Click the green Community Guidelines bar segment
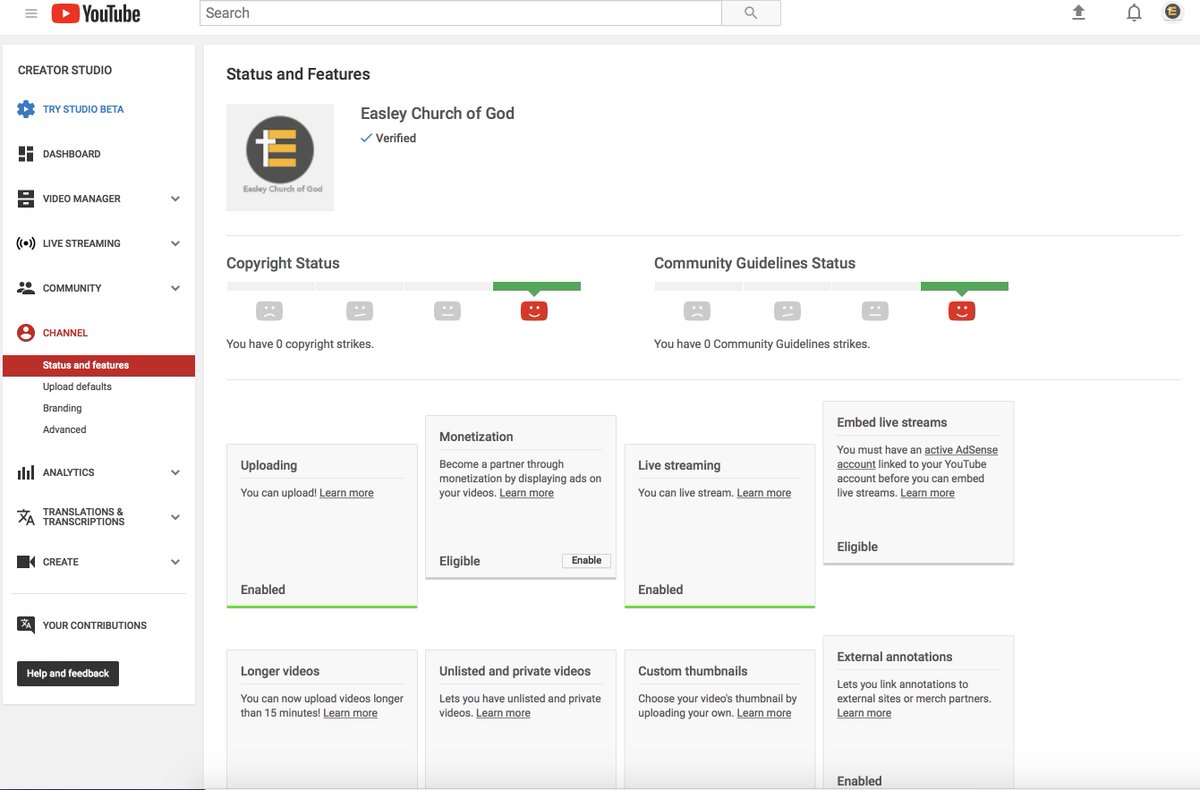This screenshot has width=1200, height=790. (x=965, y=286)
